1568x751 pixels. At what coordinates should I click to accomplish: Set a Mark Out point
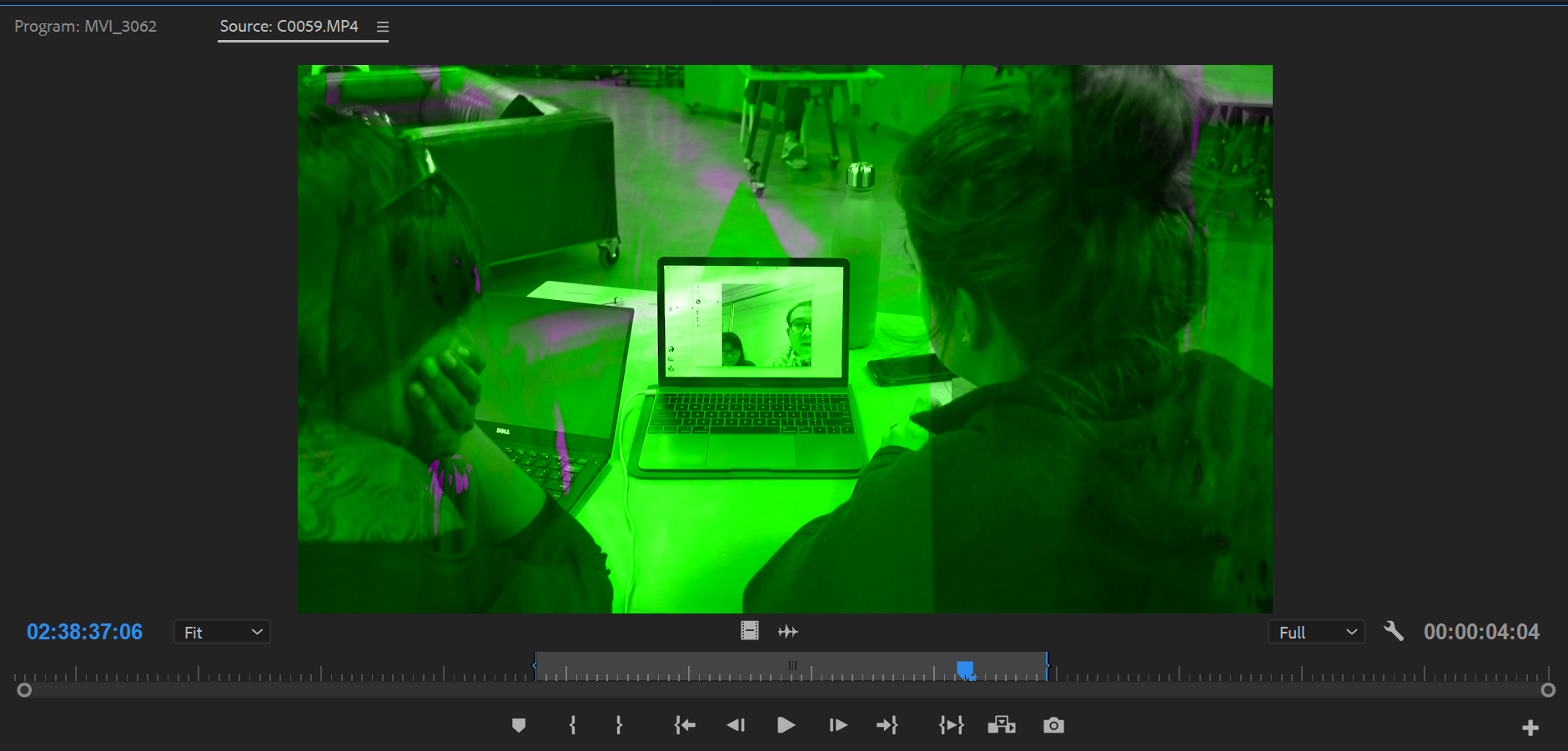619,724
